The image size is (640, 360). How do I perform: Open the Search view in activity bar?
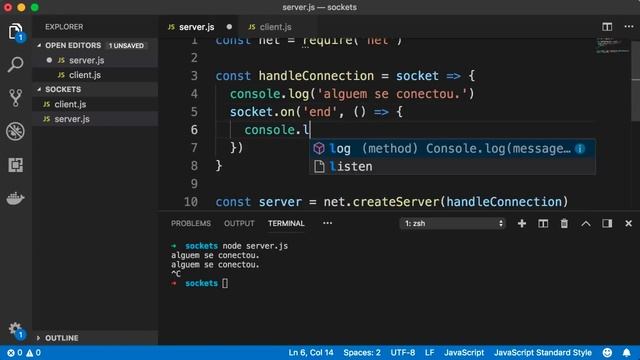click(16, 64)
